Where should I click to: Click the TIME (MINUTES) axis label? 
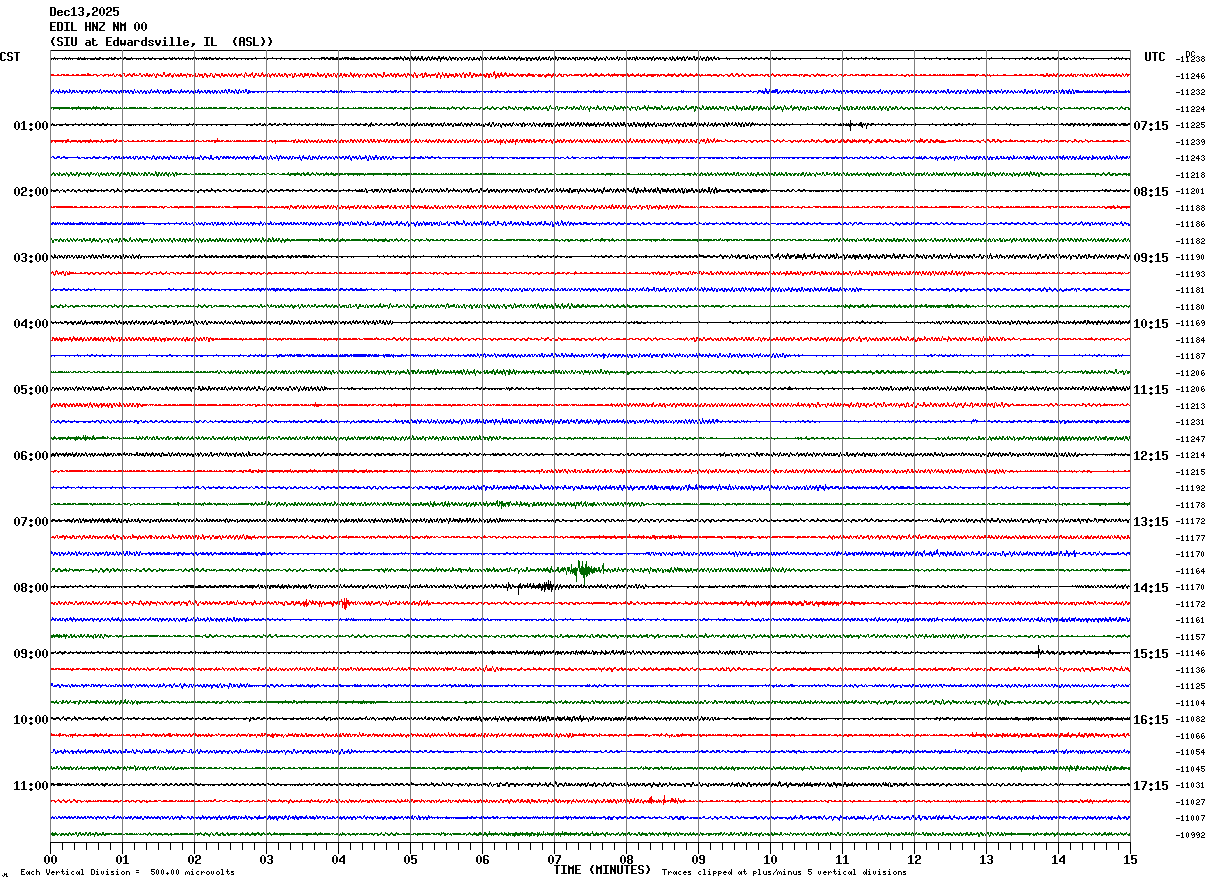coord(602,870)
